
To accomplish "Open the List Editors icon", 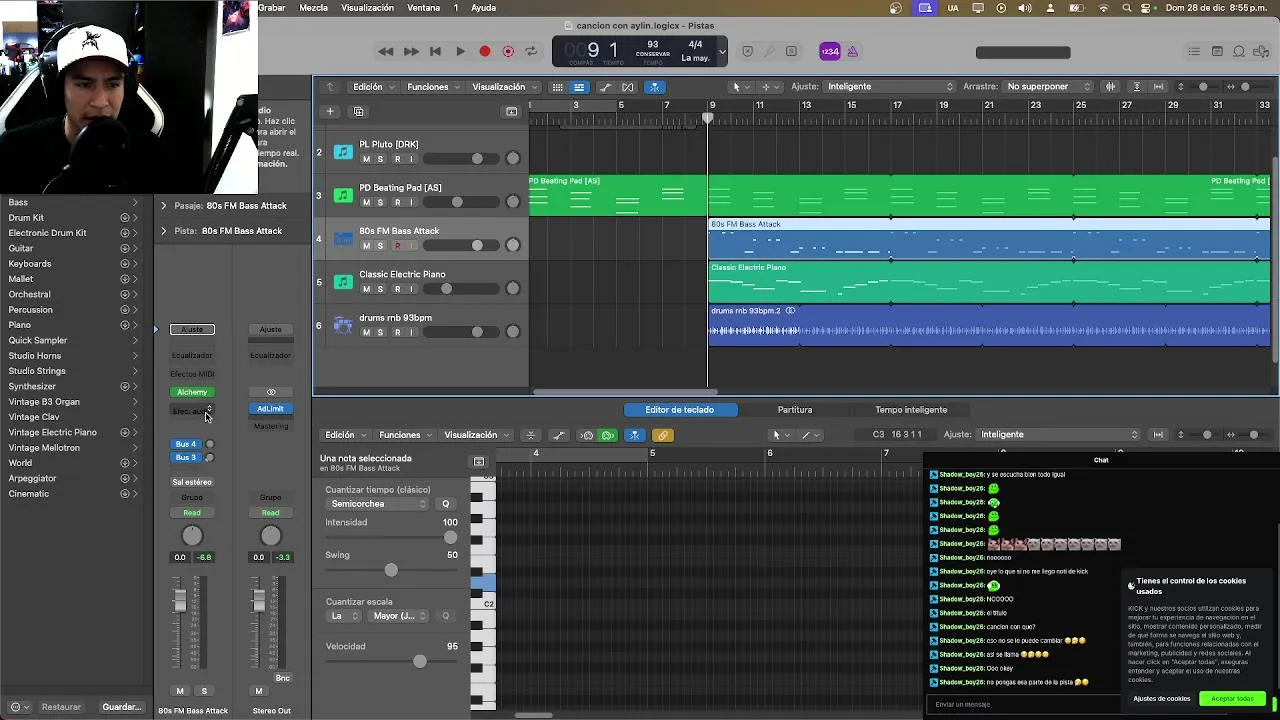I will (x=1194, y=51).
